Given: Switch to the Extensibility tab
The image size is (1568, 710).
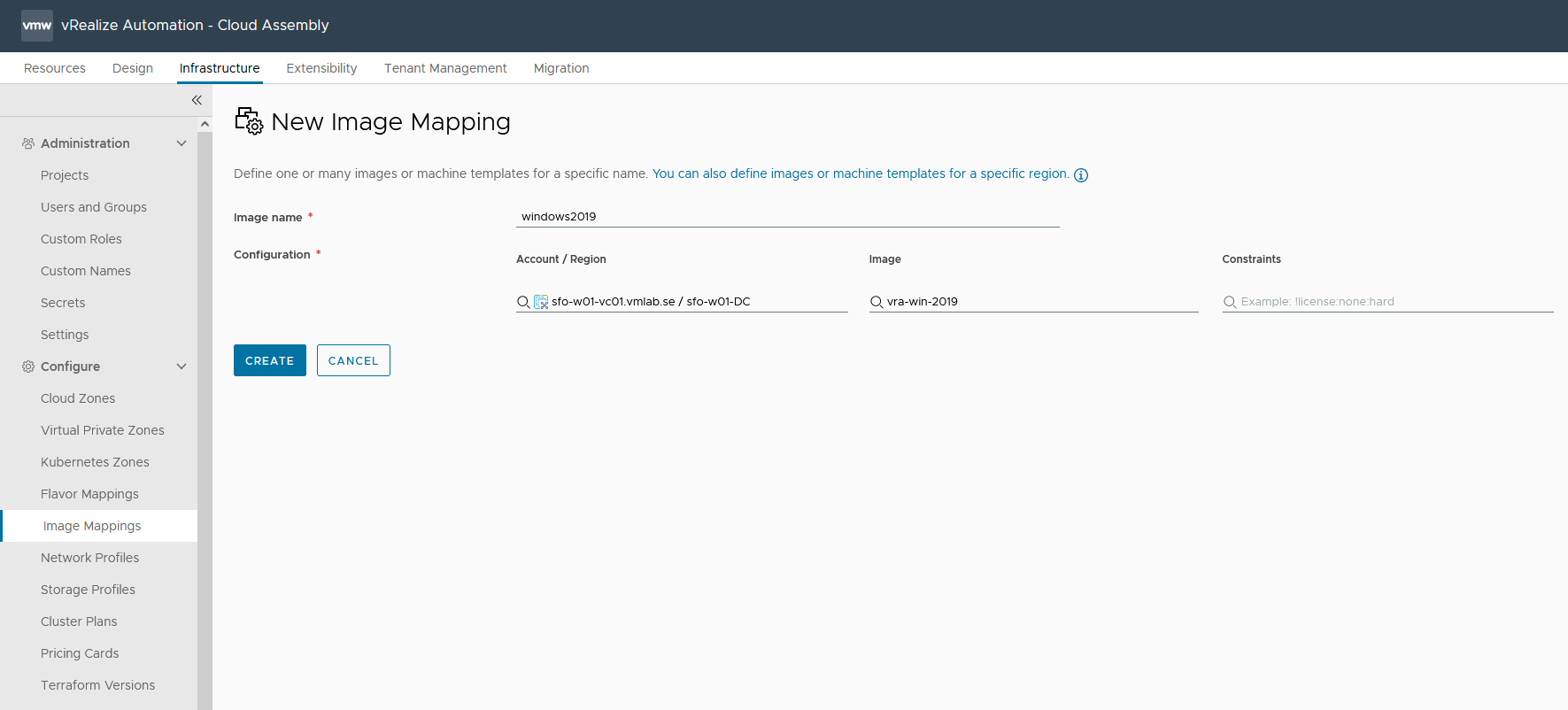Looking at the screenshot, I should coord(321,68).
